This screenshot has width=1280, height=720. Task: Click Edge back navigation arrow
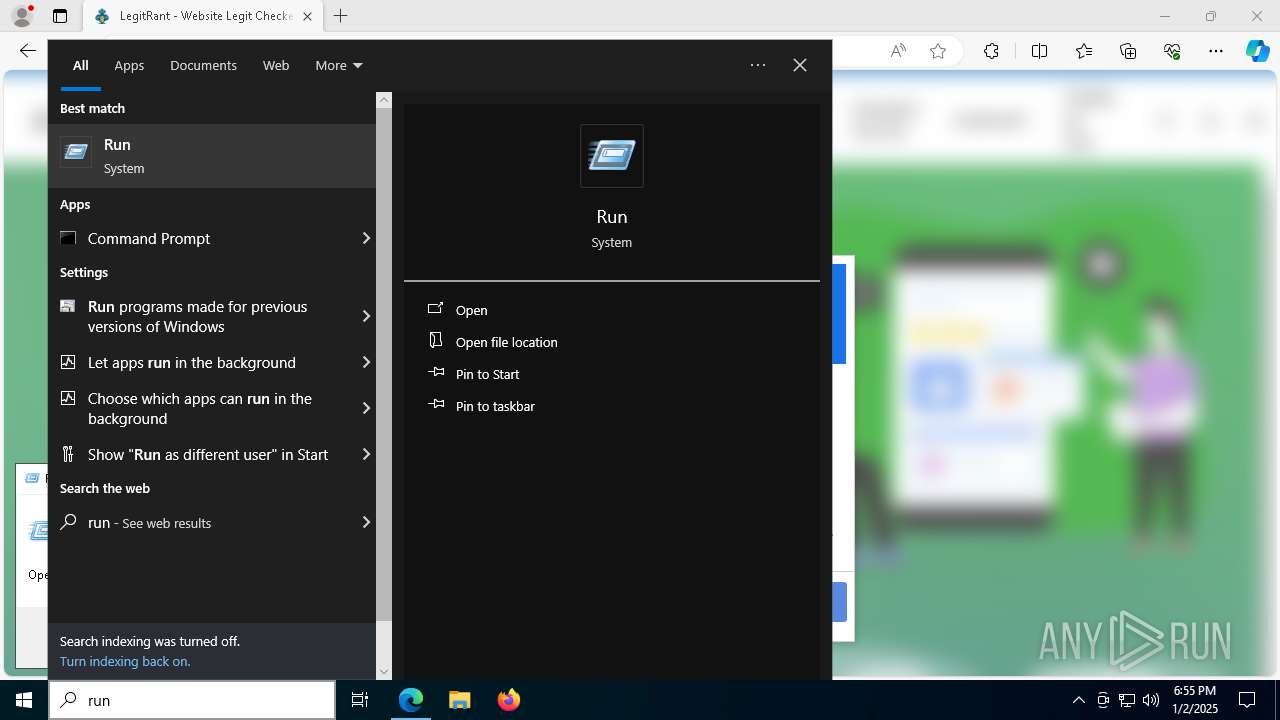[27, 50]
